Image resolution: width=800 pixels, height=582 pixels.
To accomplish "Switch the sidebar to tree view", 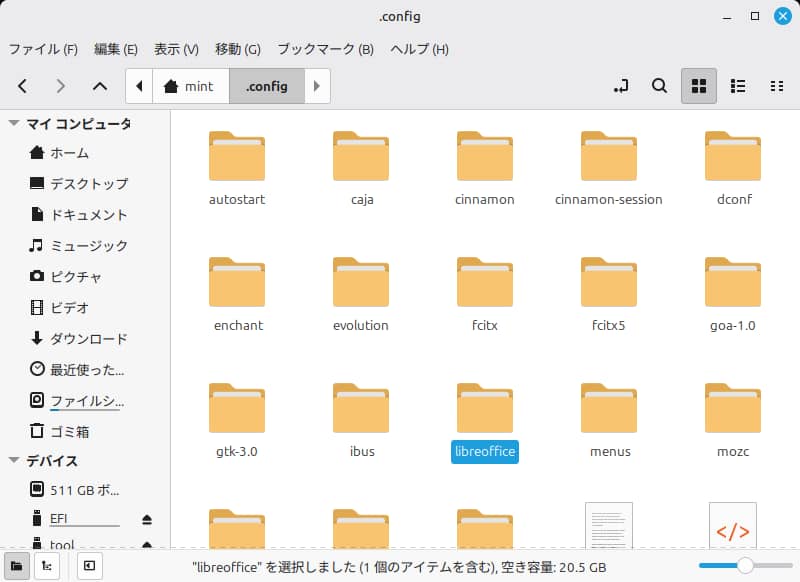I will pyautogui.click(x=46, y=566).
